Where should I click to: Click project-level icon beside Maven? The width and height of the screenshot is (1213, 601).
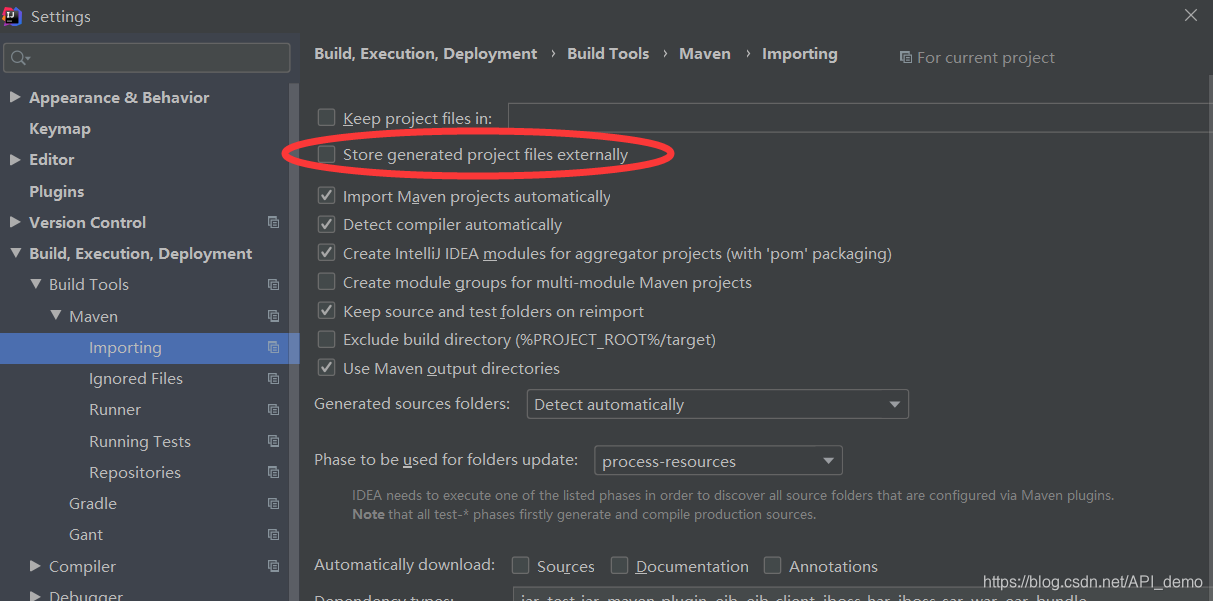click(273, 316)
